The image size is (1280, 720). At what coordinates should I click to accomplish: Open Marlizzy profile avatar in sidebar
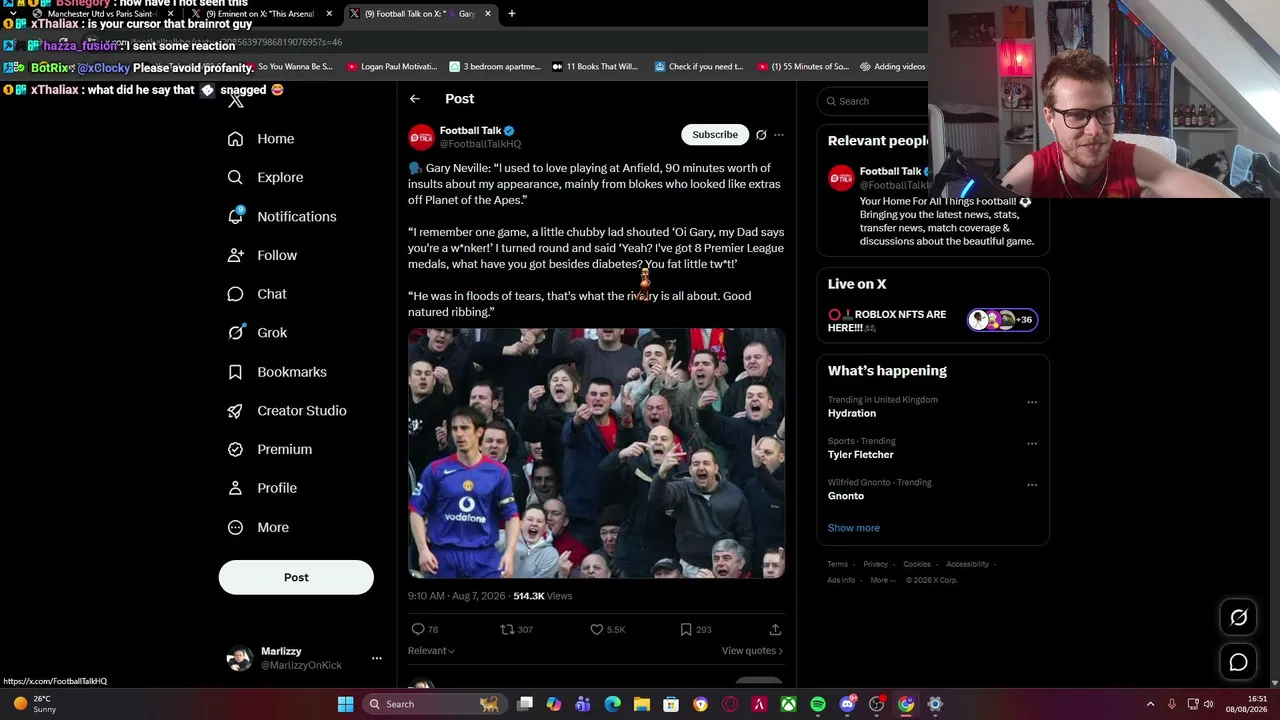239,658
